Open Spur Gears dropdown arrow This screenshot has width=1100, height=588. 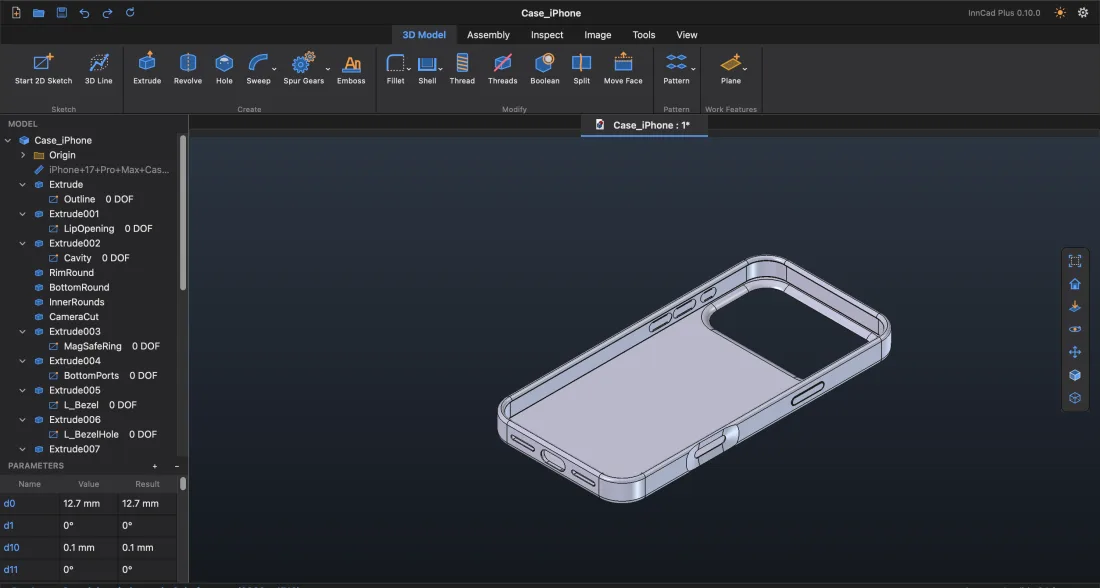(x=328, y=69)
